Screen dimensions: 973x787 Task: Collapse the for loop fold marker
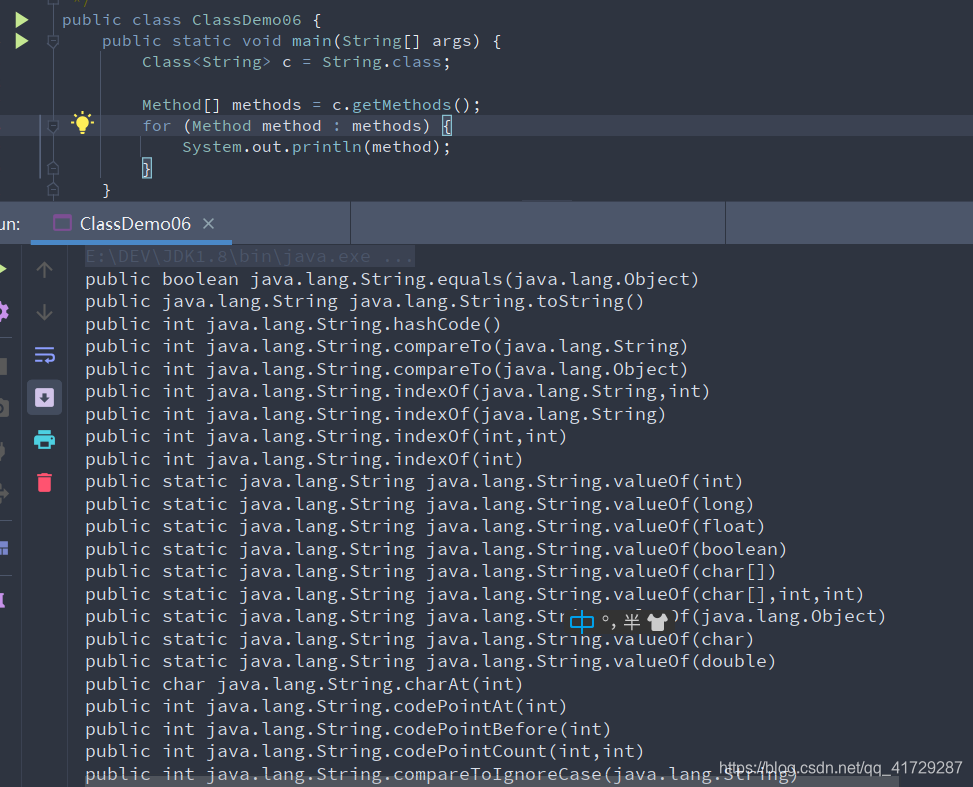point(53,126)
